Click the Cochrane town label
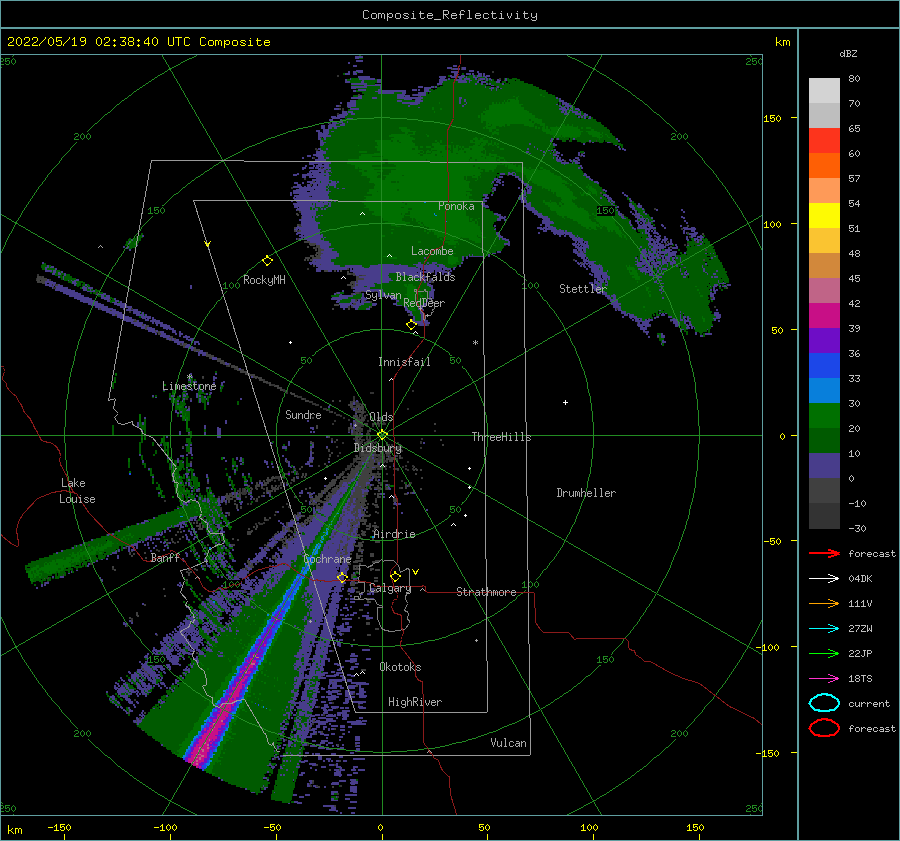Screen dimensions: 900x841 pos(327,559)
